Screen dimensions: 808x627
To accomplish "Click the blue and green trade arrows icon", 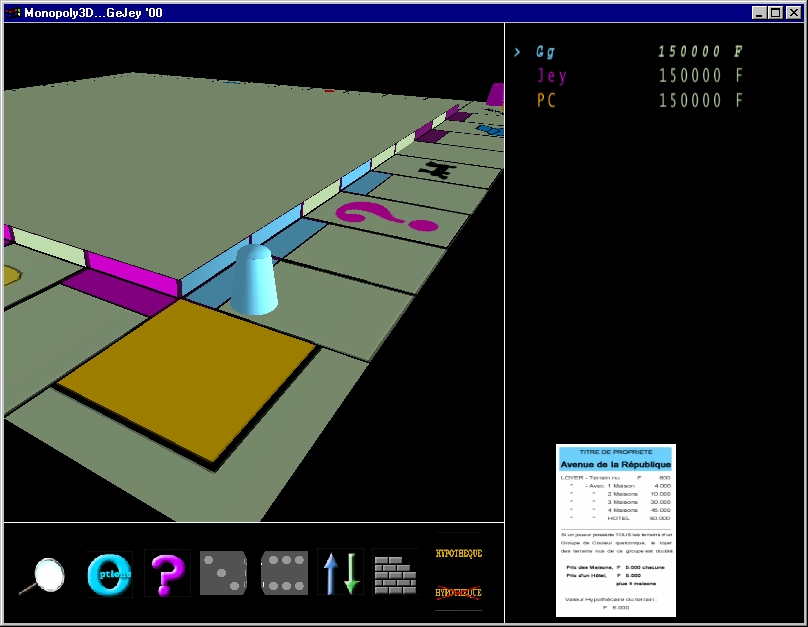I will pyautogui.click(x=339, y=574).
